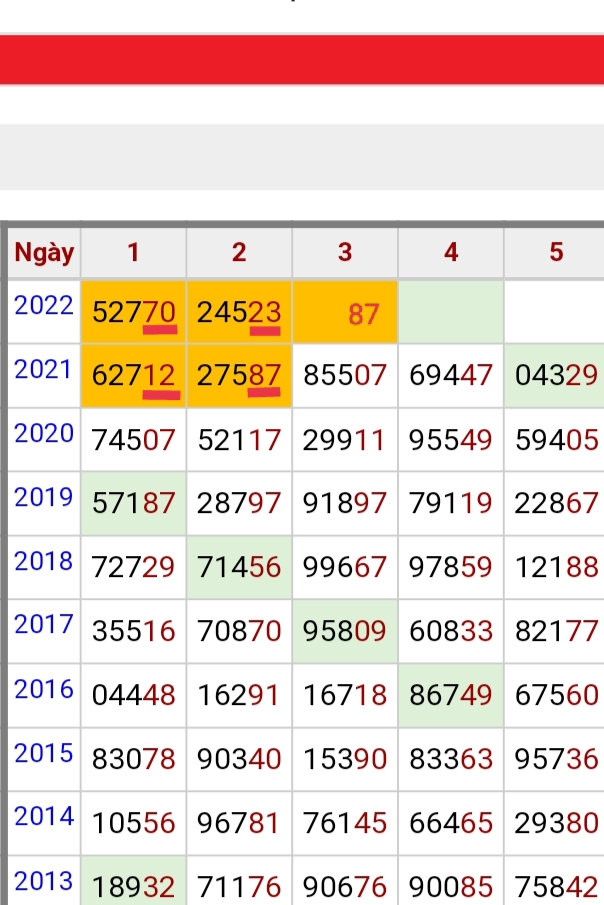
Task: Go to the 2019 year row link
Action: coord(44,497)
